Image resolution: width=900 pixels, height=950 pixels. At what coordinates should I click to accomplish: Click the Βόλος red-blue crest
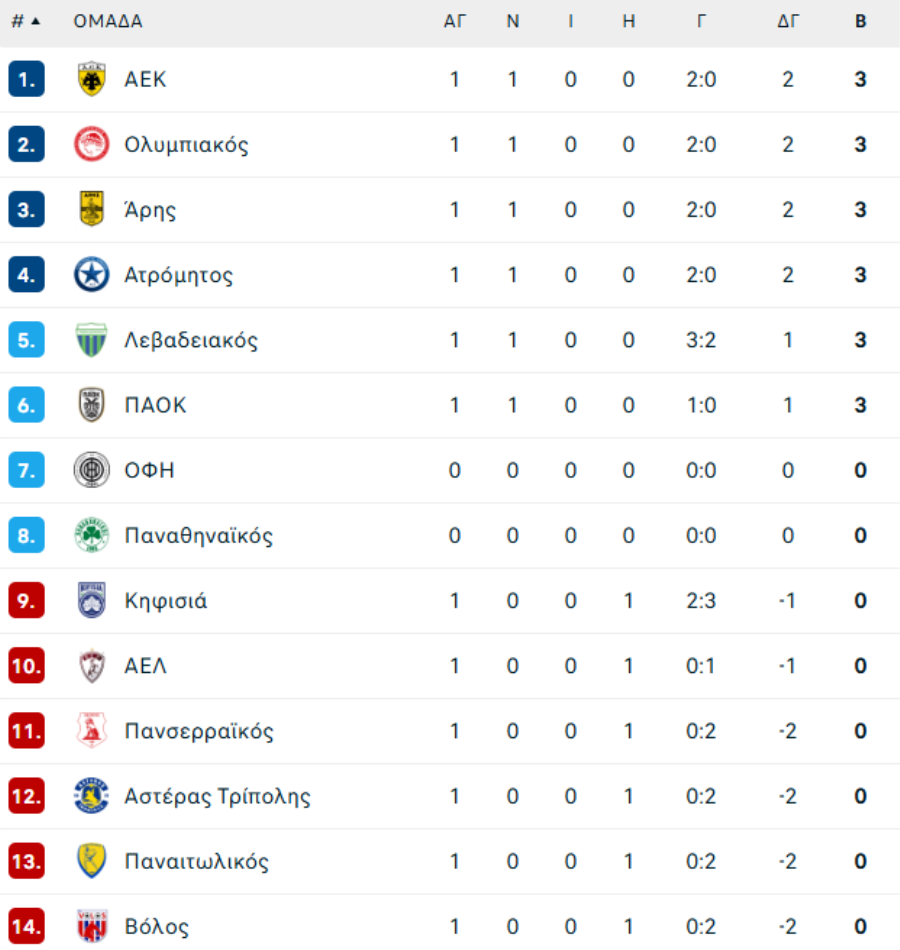pos(92,926)
